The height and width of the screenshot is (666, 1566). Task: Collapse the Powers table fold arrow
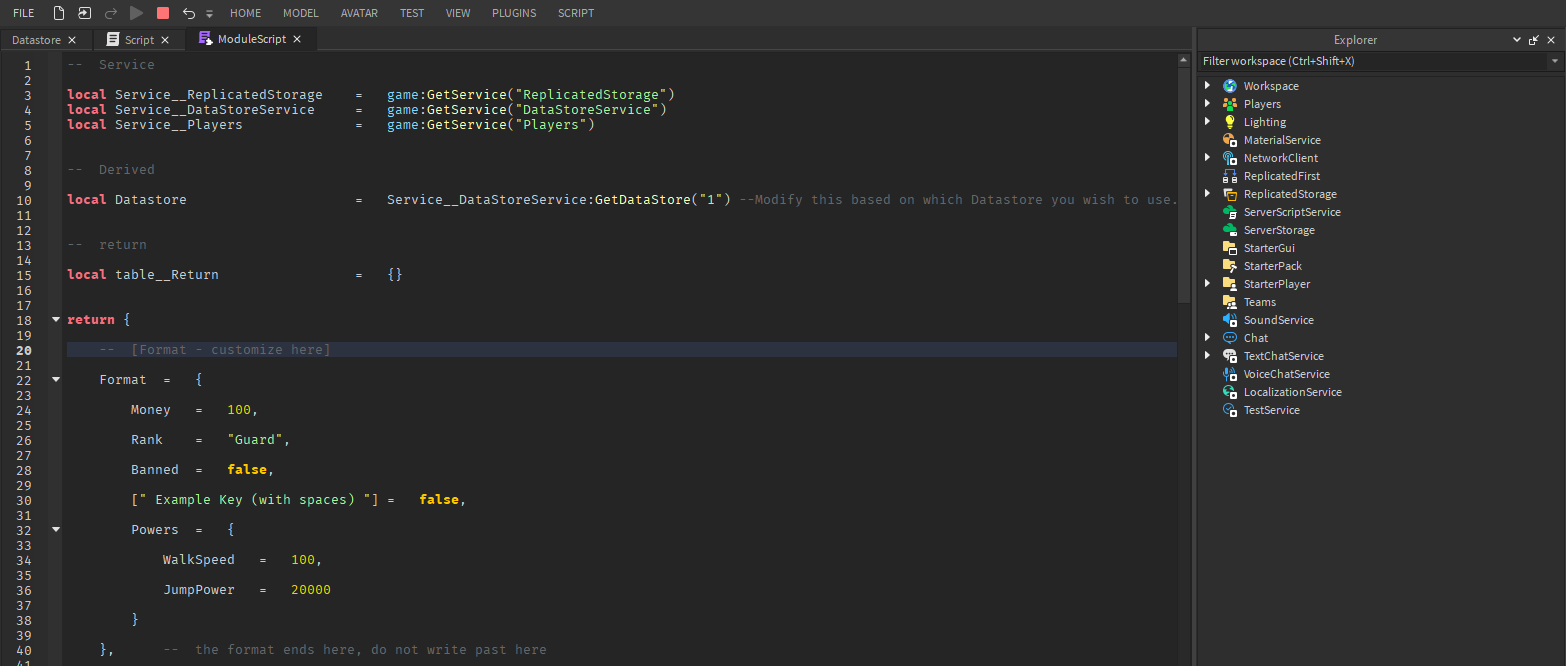[x=56, y=530]
